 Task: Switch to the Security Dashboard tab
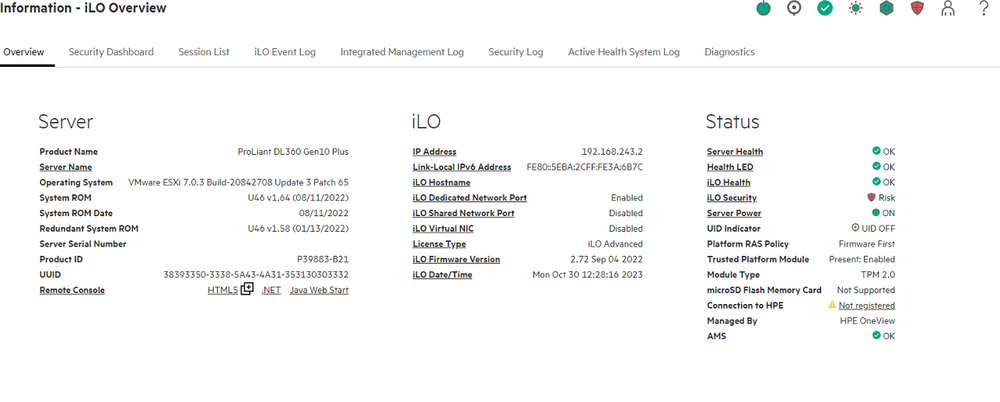point(111,52)
